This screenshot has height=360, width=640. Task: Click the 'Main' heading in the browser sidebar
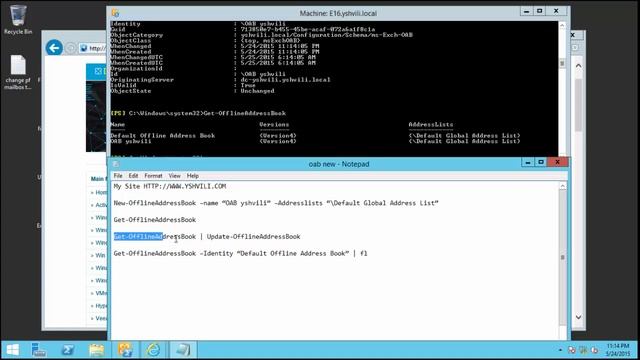(x=97, y=179)
